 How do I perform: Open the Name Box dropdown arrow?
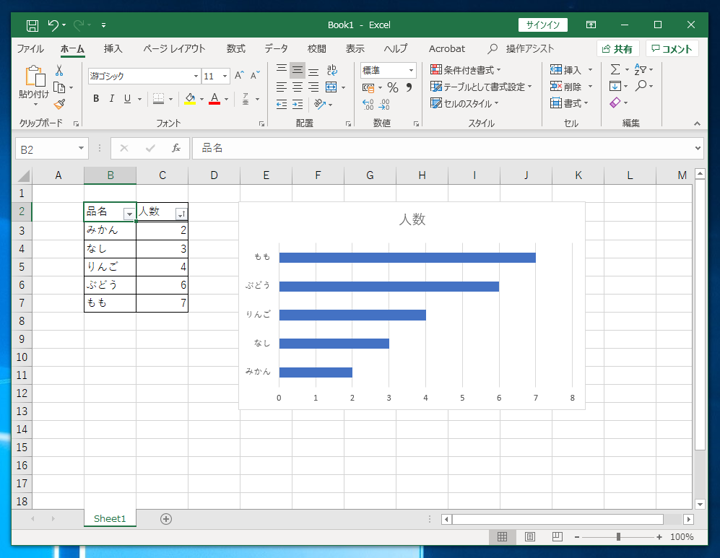pos(81,148)
